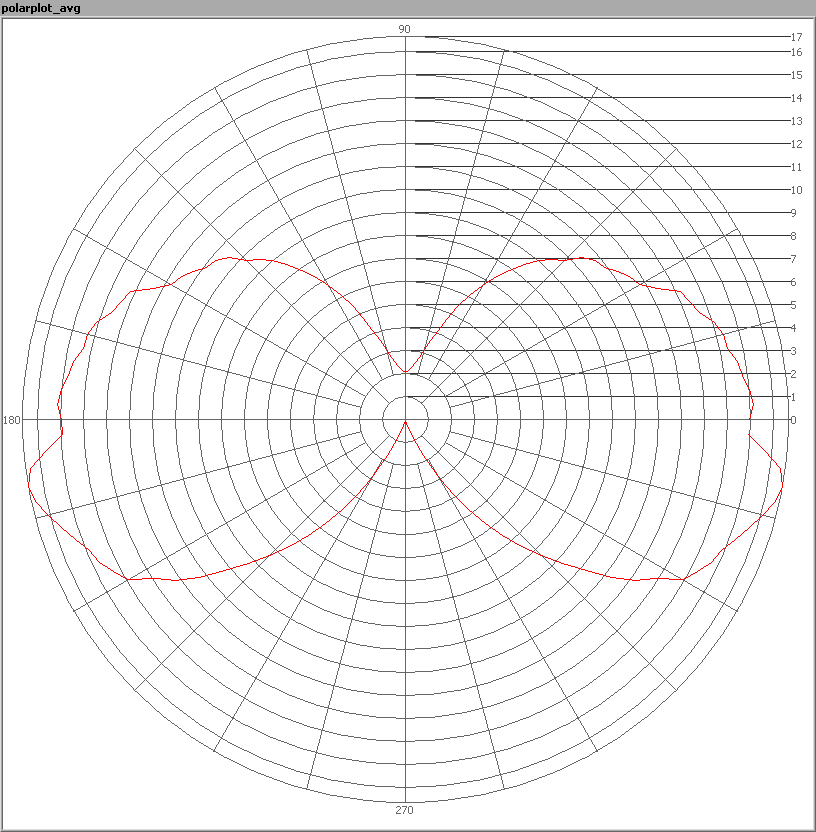Click radial scale label 1
Image resolution: width=816 pixels, height=832 pixels.
click(x=793, y=397)
